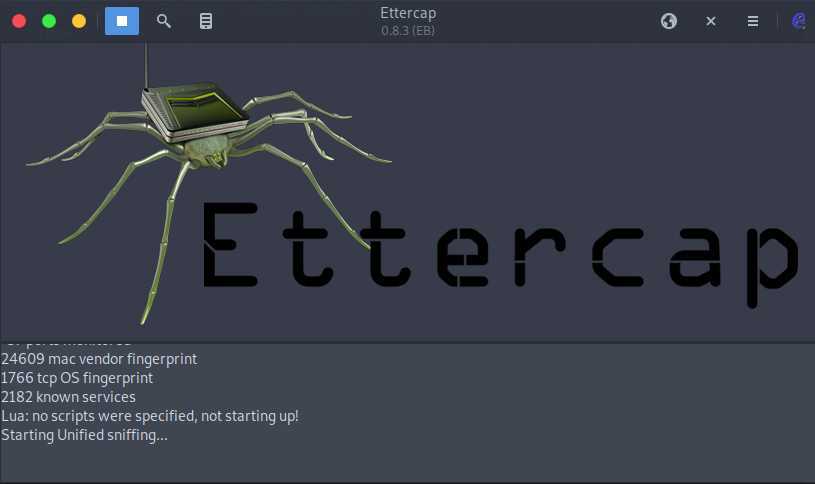Open the MITM menu globe icon
Viewport: 815px width, 484px height.
[668, 21]
